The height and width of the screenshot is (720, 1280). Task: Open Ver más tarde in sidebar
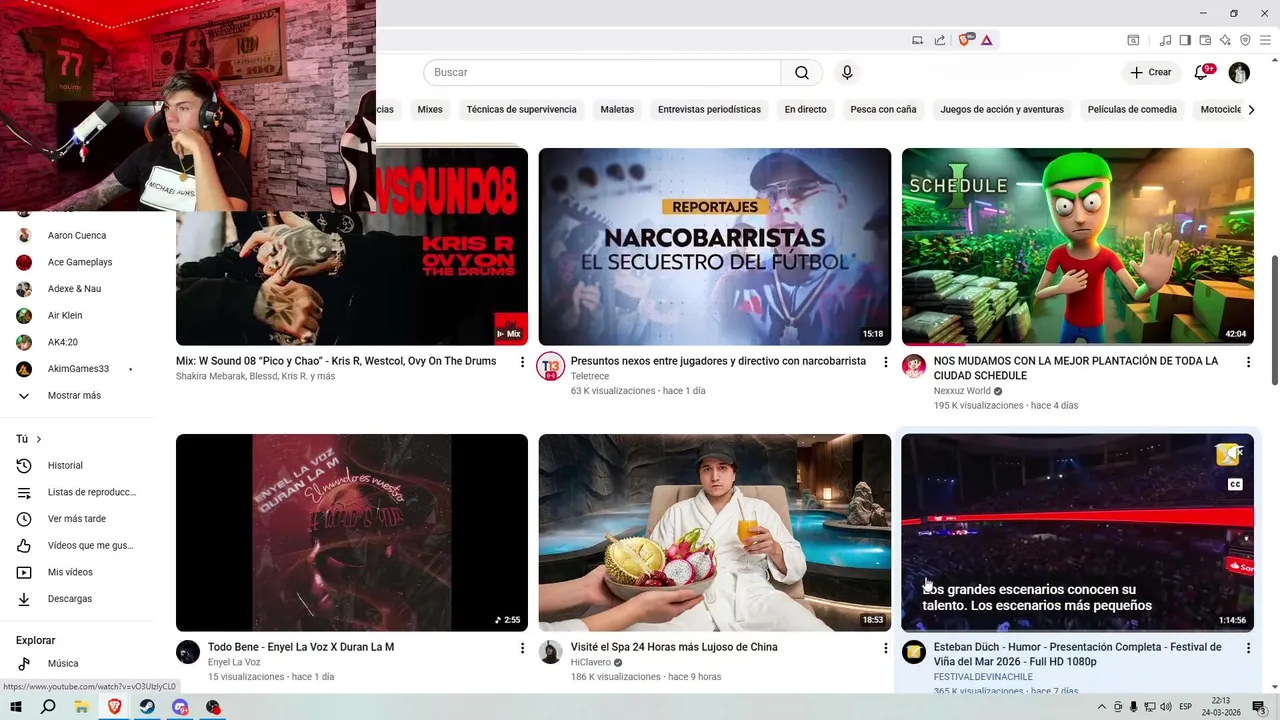tap(76, 519)
